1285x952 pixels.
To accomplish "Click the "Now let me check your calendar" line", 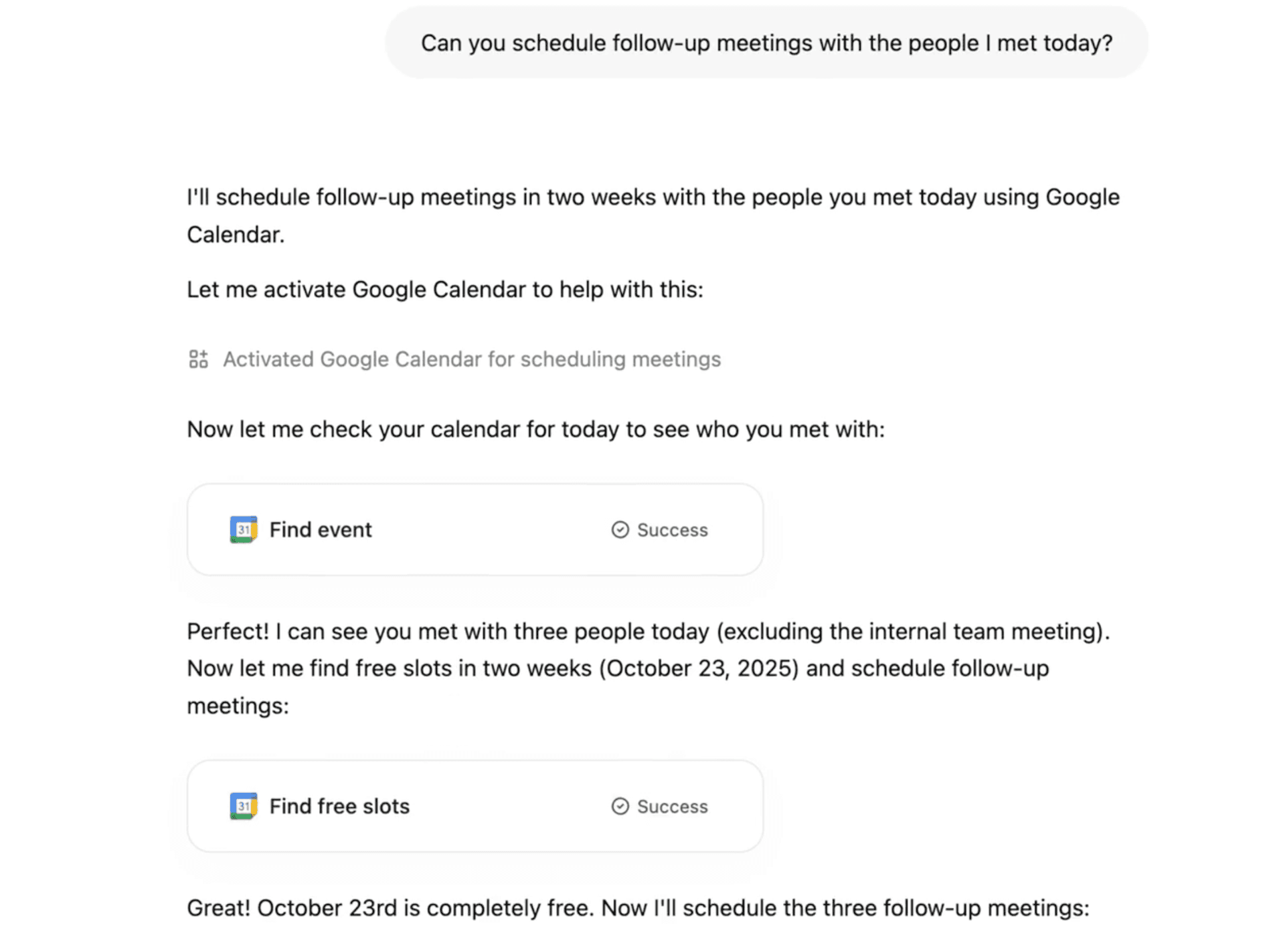I will pos(535,430).
